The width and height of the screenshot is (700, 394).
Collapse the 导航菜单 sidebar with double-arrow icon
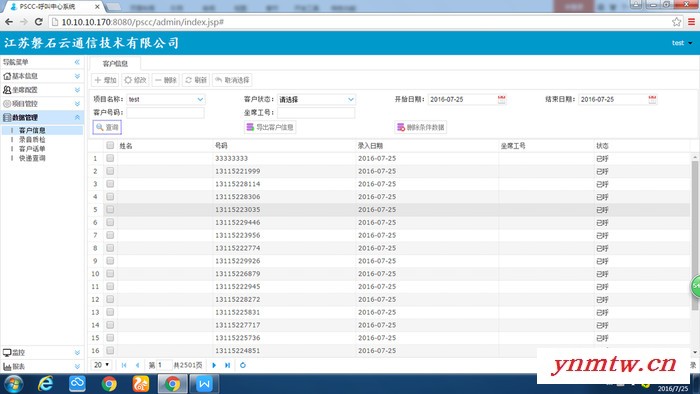pos(77,62)
